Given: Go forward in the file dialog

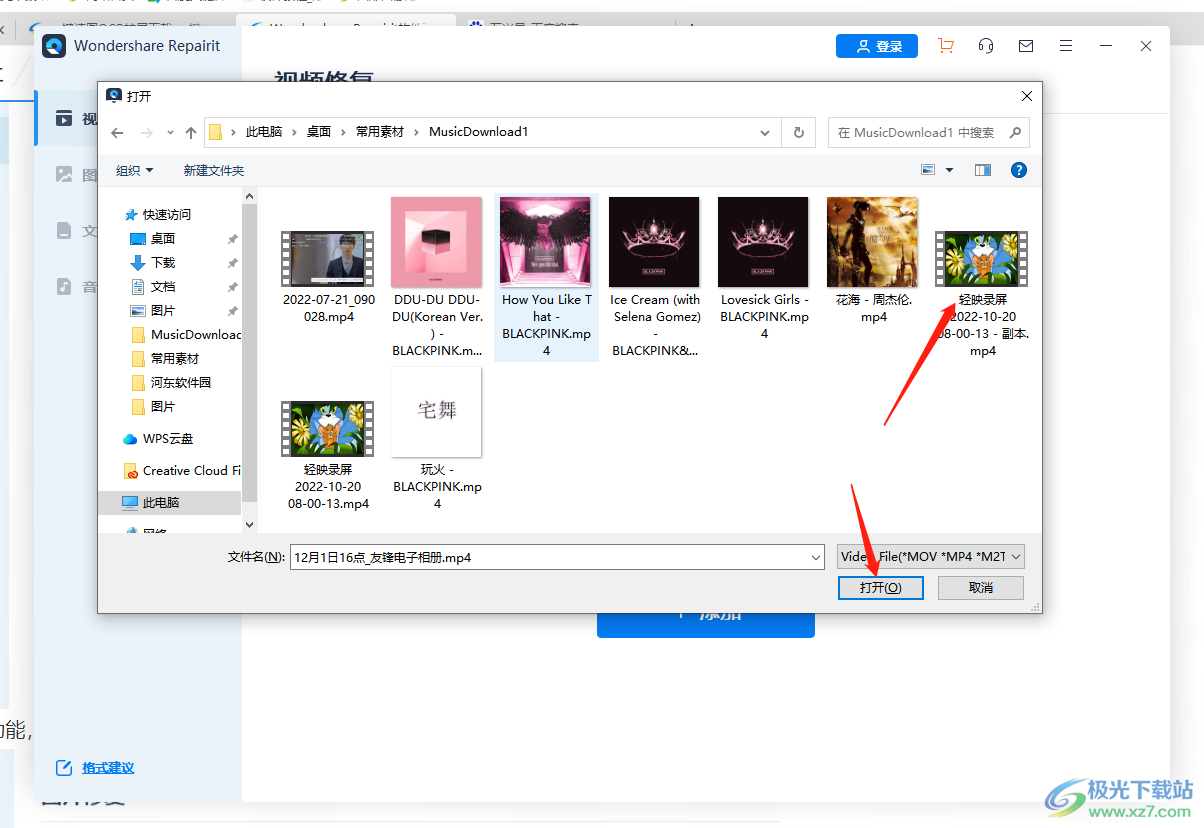Looking at the screenshot, I should click(x=147, y=132).
